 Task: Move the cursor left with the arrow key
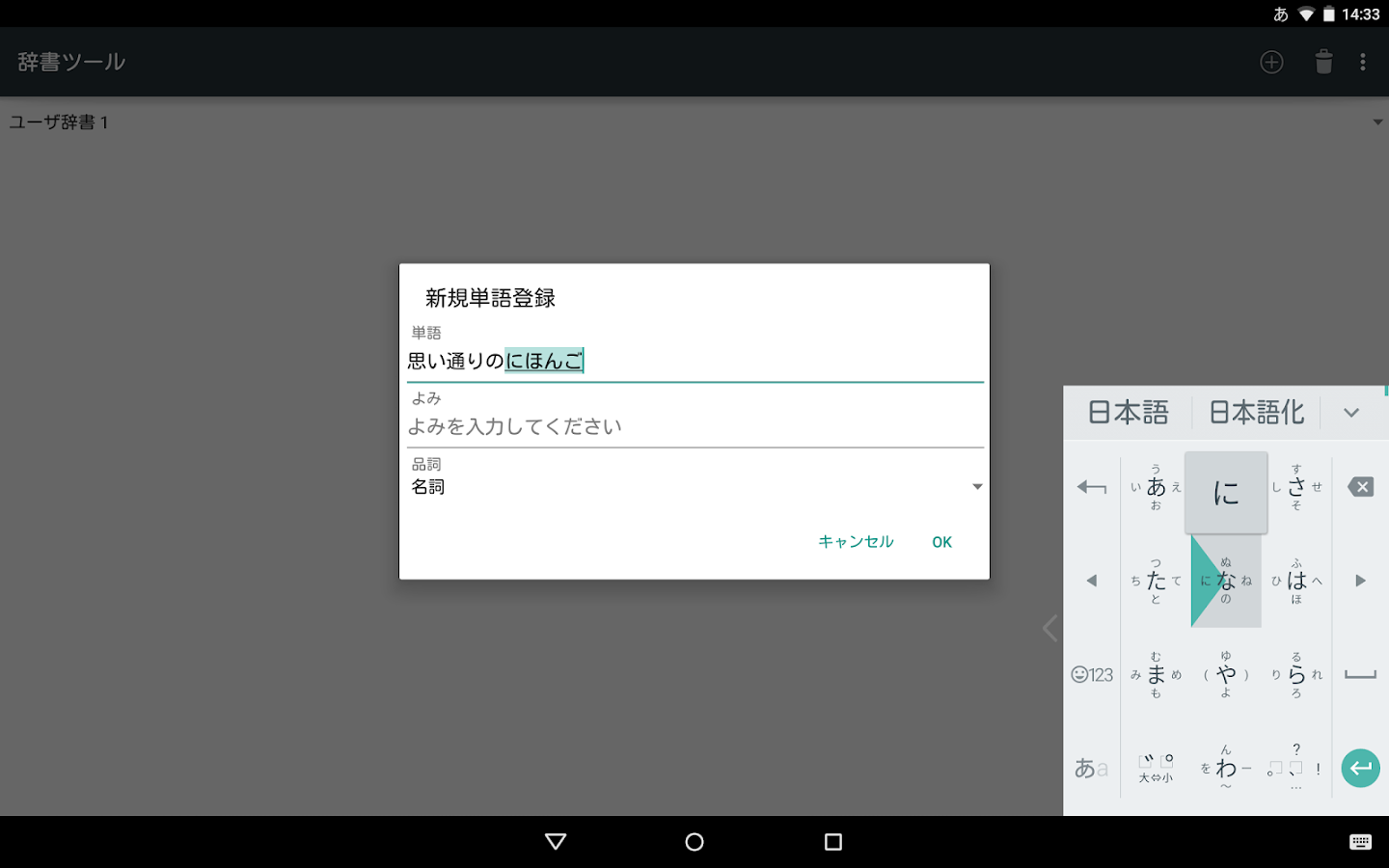[x=1091, y=580]
